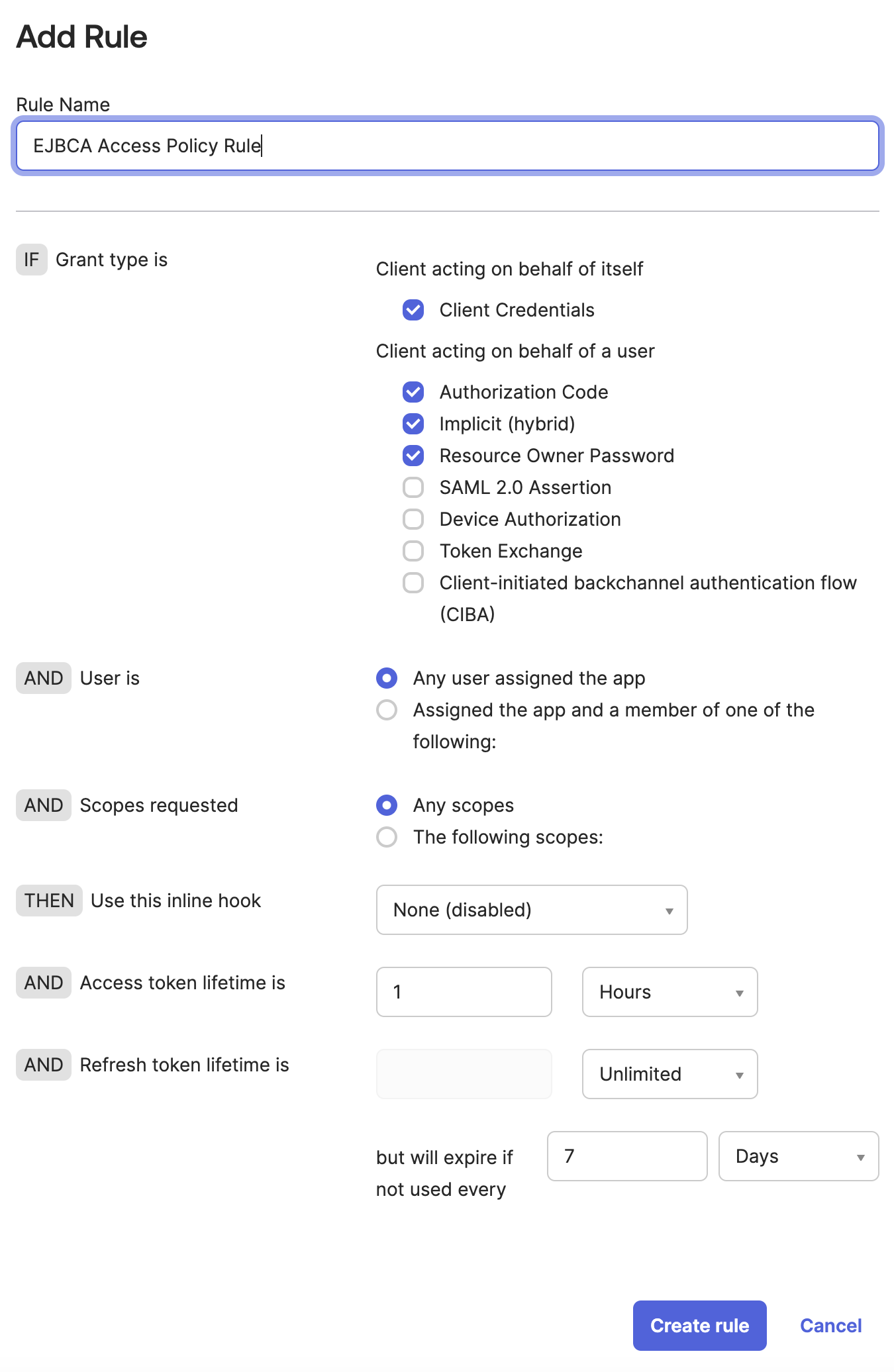Uncheck Resource Owner Password option
The height and width of the screenshot is (1372, 894).
click(413, 456)
